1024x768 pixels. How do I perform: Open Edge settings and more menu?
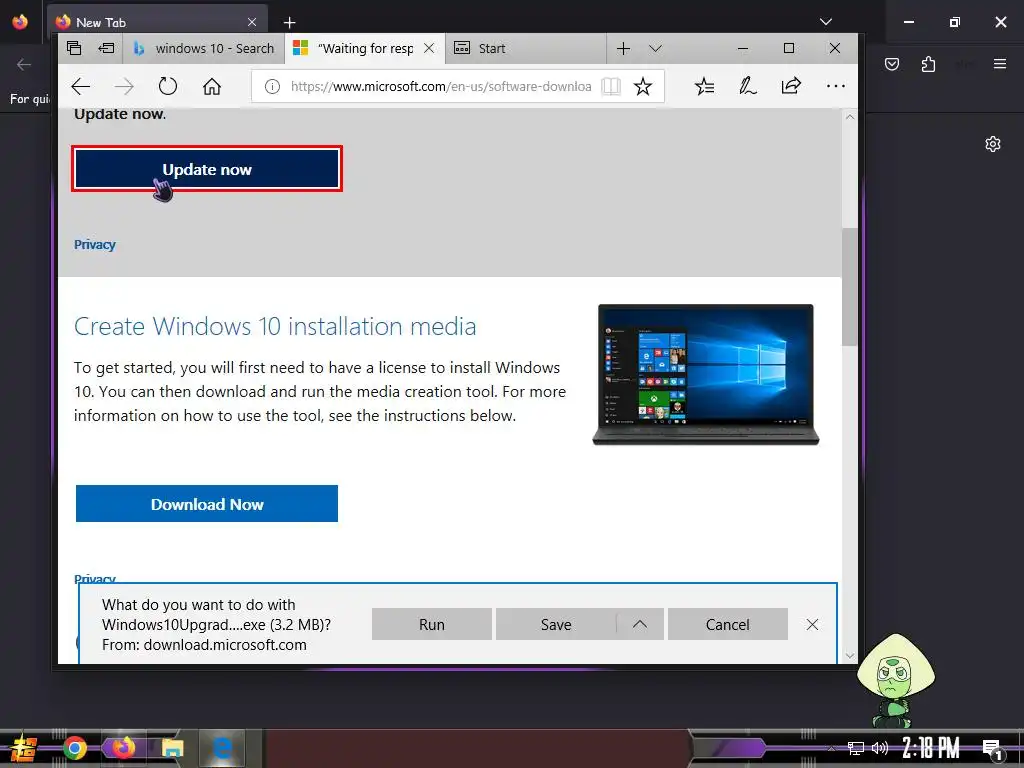[835, 86]
